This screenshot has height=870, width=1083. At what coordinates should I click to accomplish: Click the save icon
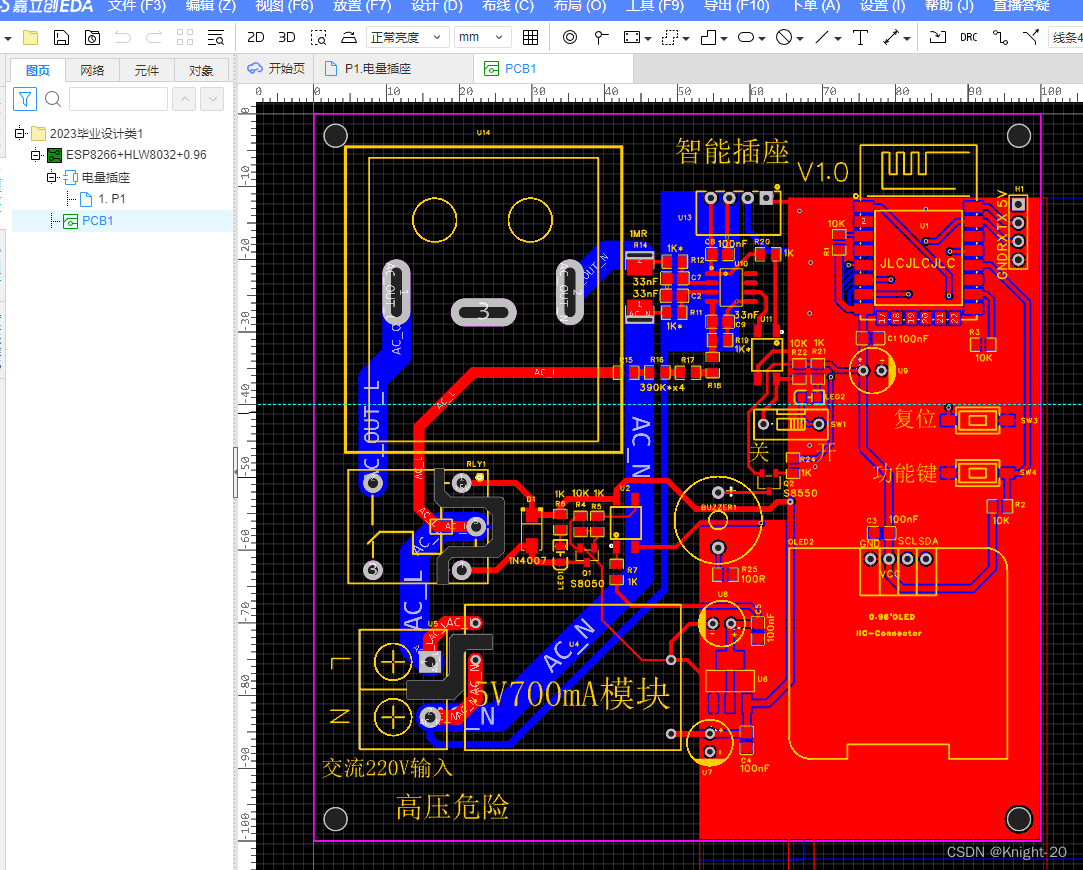61,37
